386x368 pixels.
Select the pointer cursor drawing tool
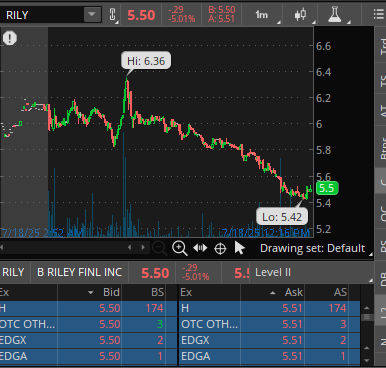coord(240,248)
